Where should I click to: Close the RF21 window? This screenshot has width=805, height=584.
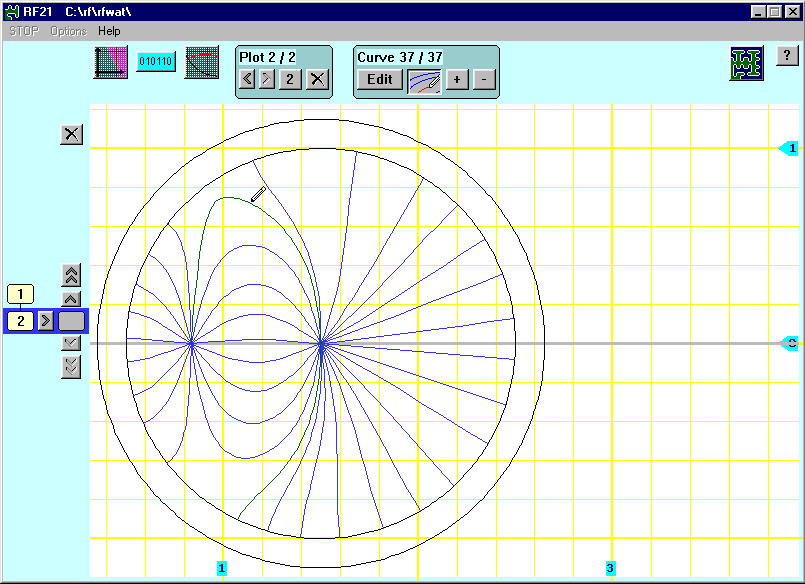tap(792, 11)
